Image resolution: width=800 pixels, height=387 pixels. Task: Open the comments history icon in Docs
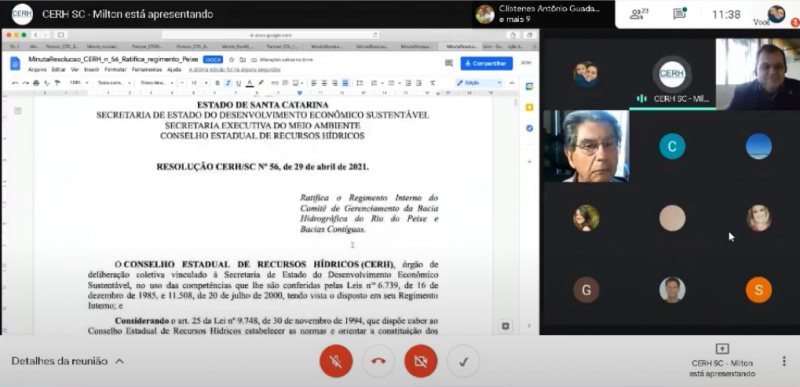(x=449, y=63)
